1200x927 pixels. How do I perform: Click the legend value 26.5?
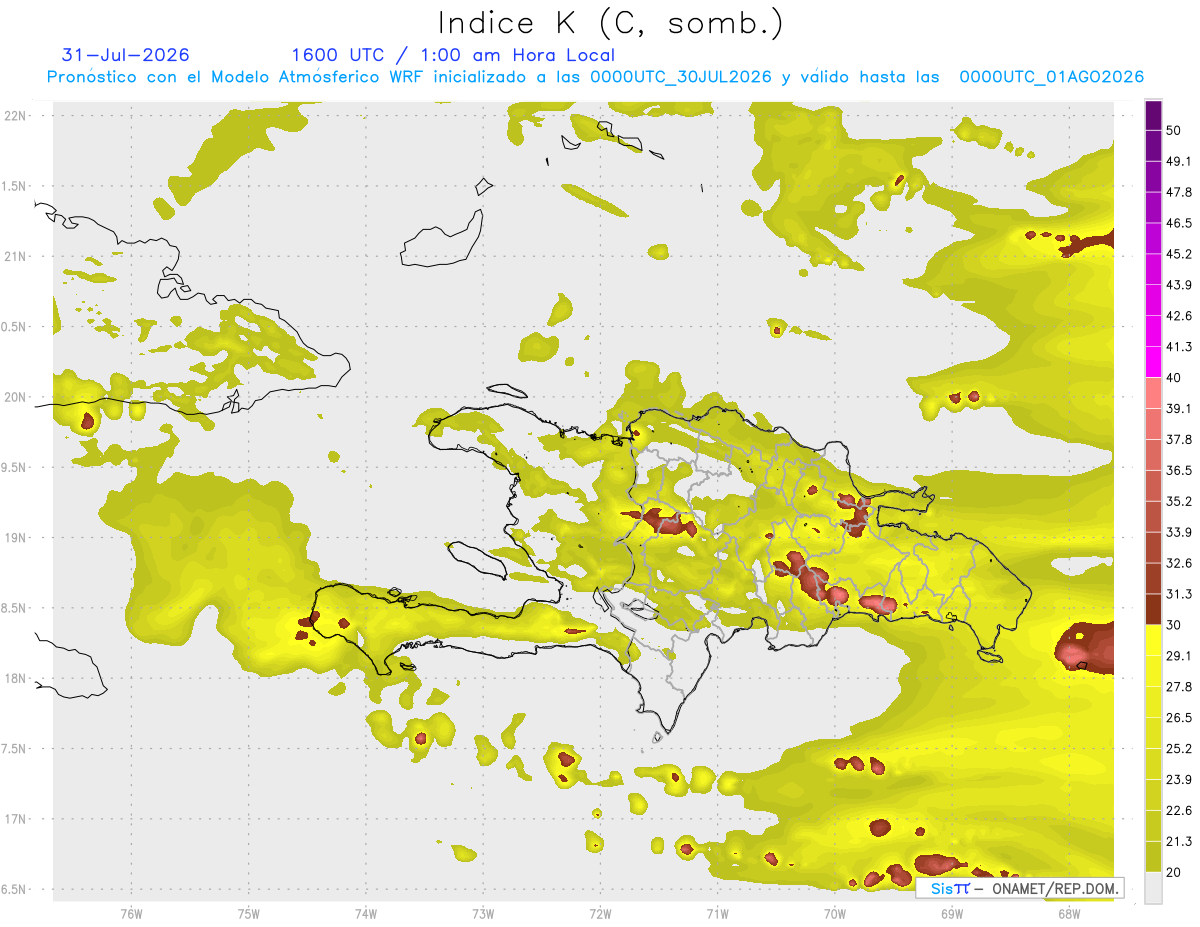pos(1179,718)
